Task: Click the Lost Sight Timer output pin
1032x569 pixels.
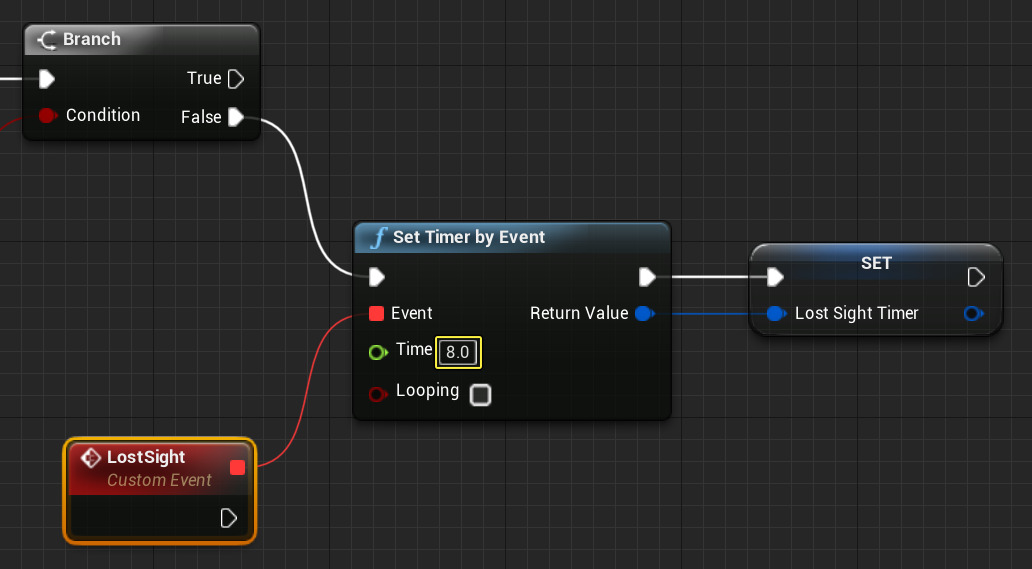Action: coord(973,314)
